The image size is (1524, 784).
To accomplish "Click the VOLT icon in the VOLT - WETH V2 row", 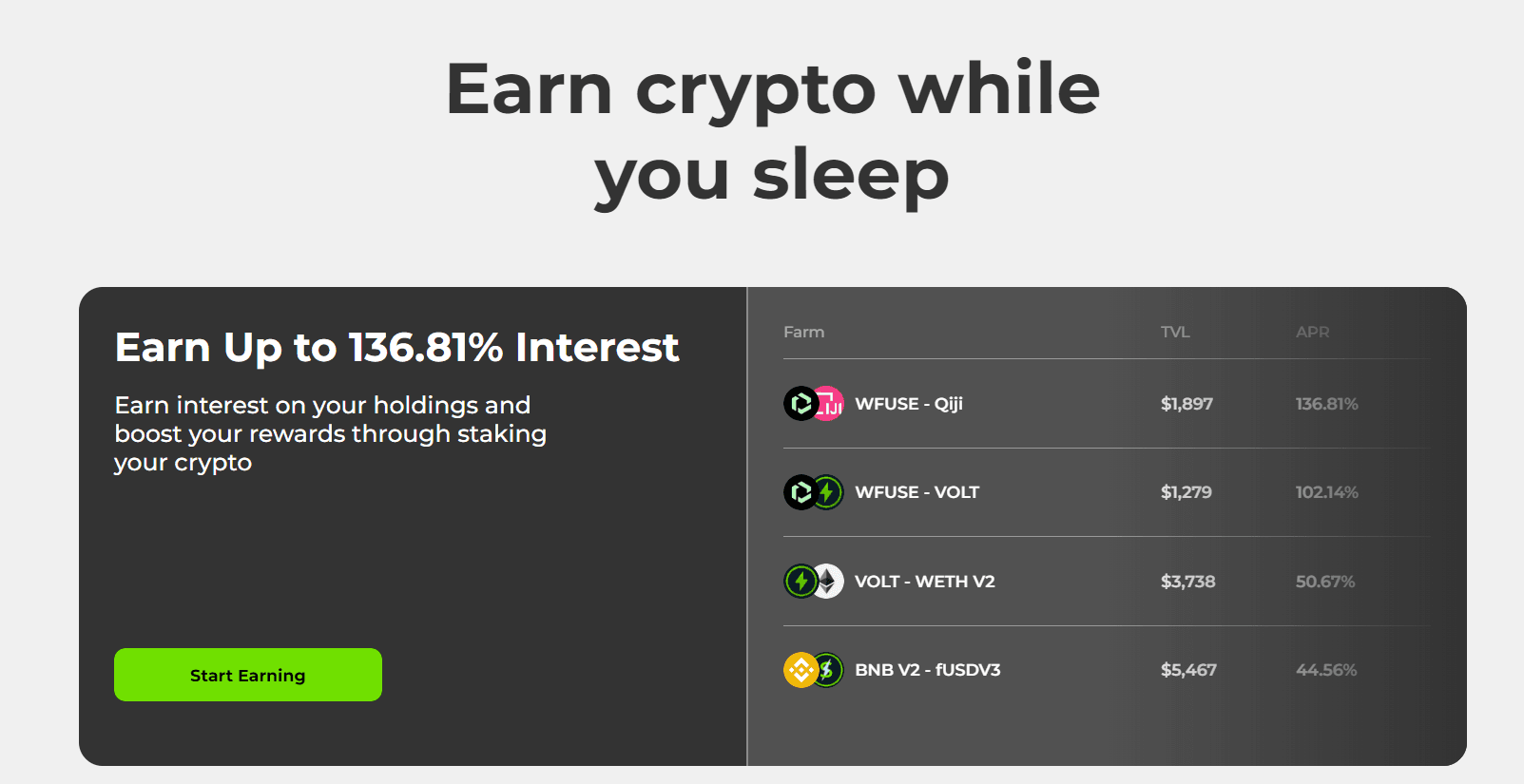I will point(801,581).
